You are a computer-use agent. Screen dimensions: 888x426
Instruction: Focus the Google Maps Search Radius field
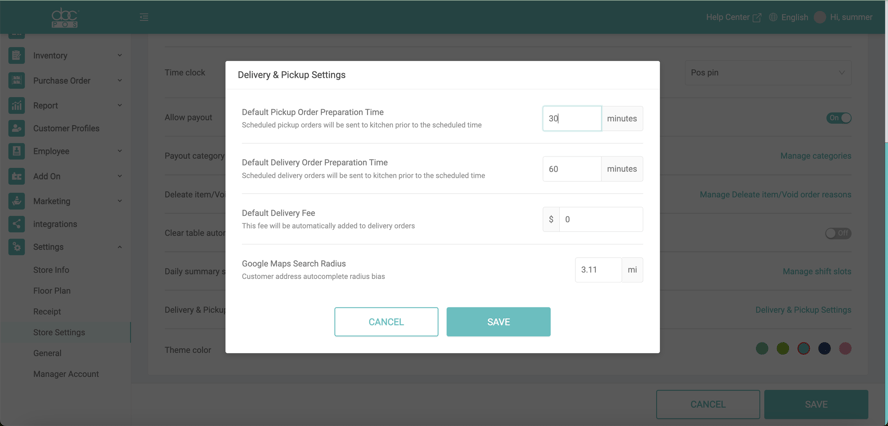pos(598,270)
